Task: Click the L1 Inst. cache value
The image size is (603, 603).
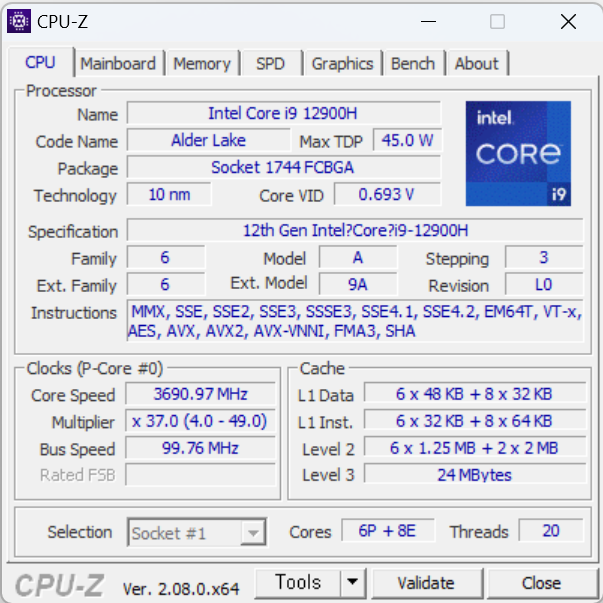Action: coord(475,421)
